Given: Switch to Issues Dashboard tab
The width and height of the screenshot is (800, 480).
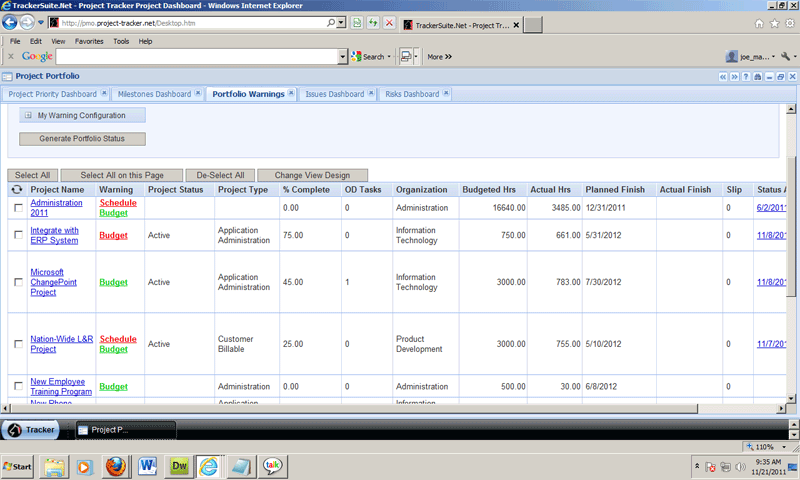Looking at the screenshot, I should click(x=335, y=94).
